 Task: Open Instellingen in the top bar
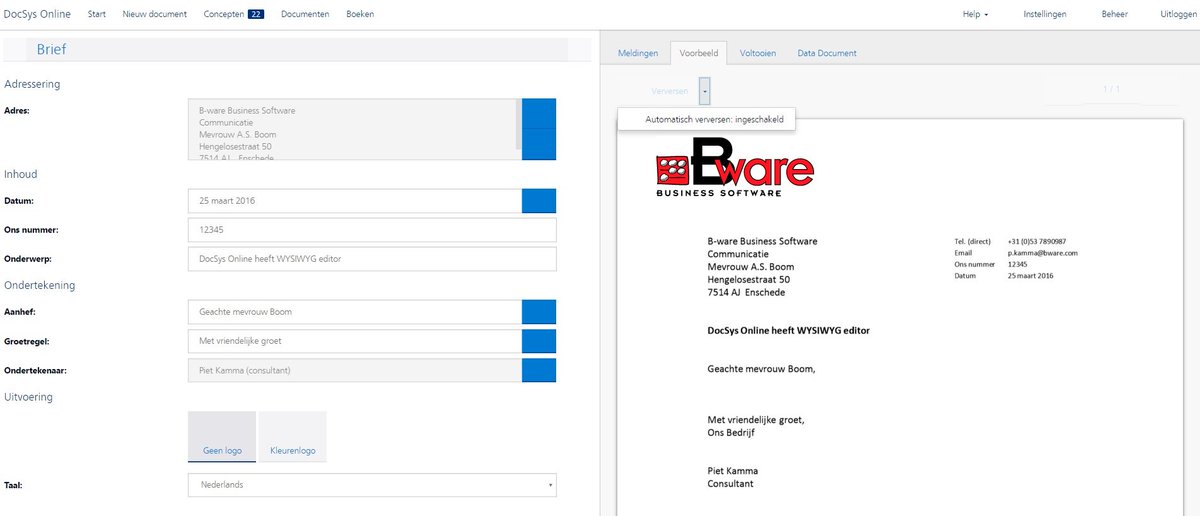tap(1045, 14)
